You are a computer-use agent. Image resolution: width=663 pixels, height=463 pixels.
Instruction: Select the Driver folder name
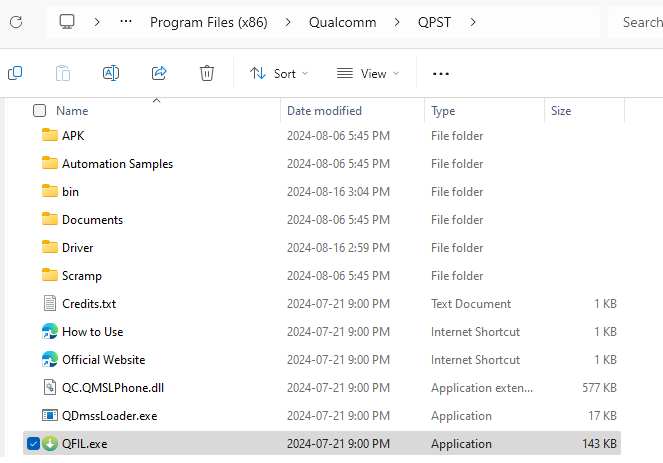tap(77, 247)
